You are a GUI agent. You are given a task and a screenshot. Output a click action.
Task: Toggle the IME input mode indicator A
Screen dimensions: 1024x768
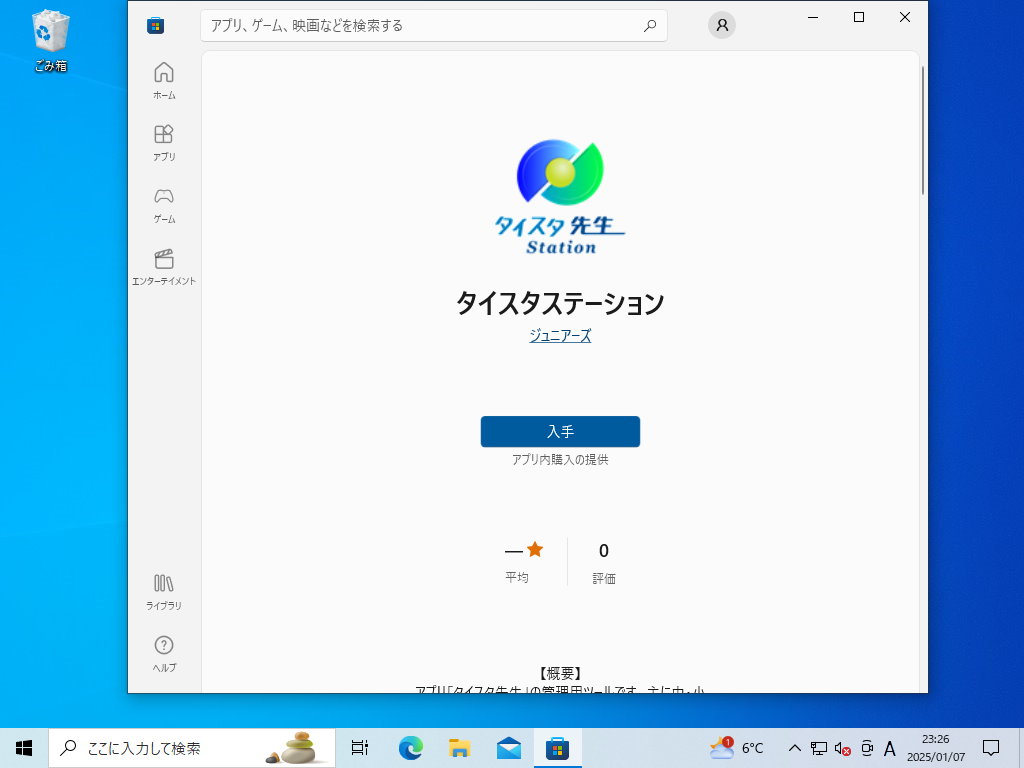pyautogui.click(x=890, y=748)
